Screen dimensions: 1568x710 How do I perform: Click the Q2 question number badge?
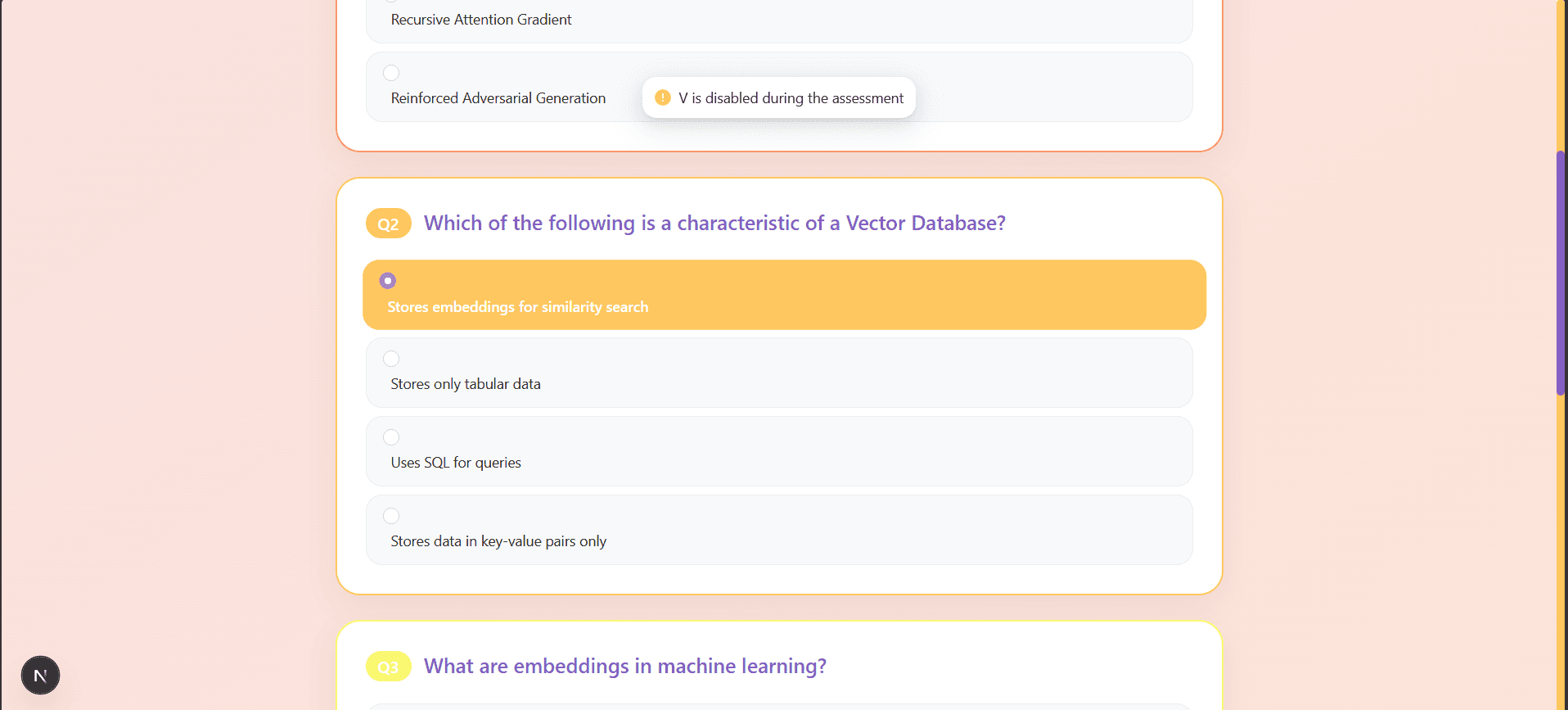(388, 224)
